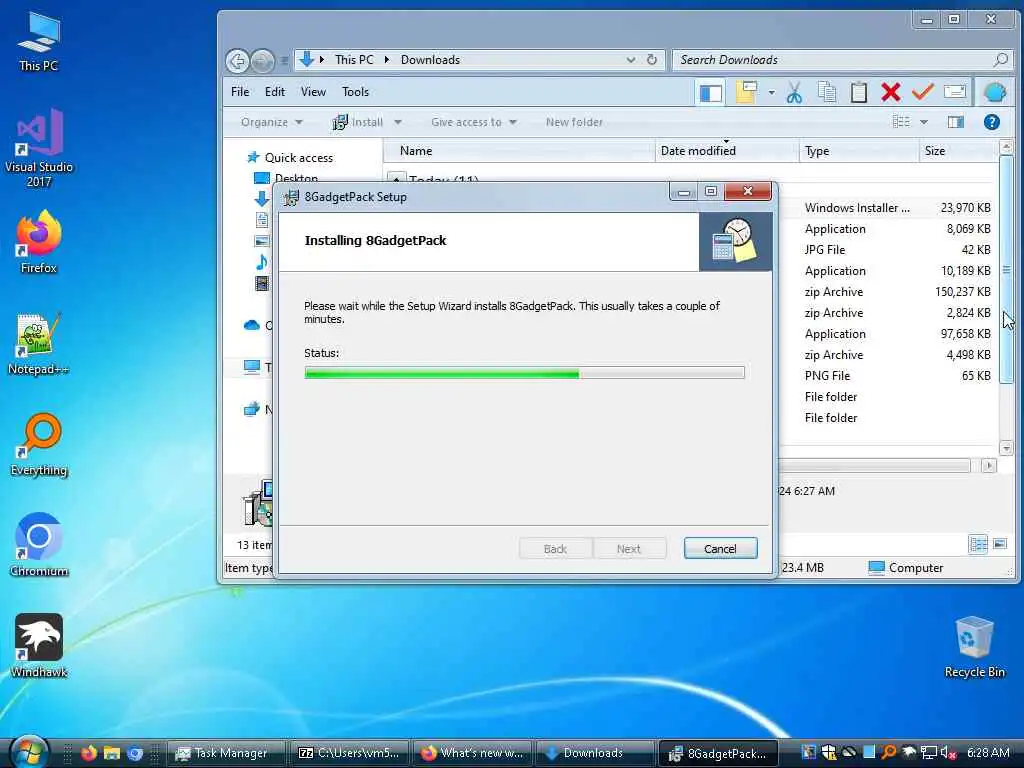
Task: Open the Visual Studio 2017 desktop icon
Action: (39, 148)
